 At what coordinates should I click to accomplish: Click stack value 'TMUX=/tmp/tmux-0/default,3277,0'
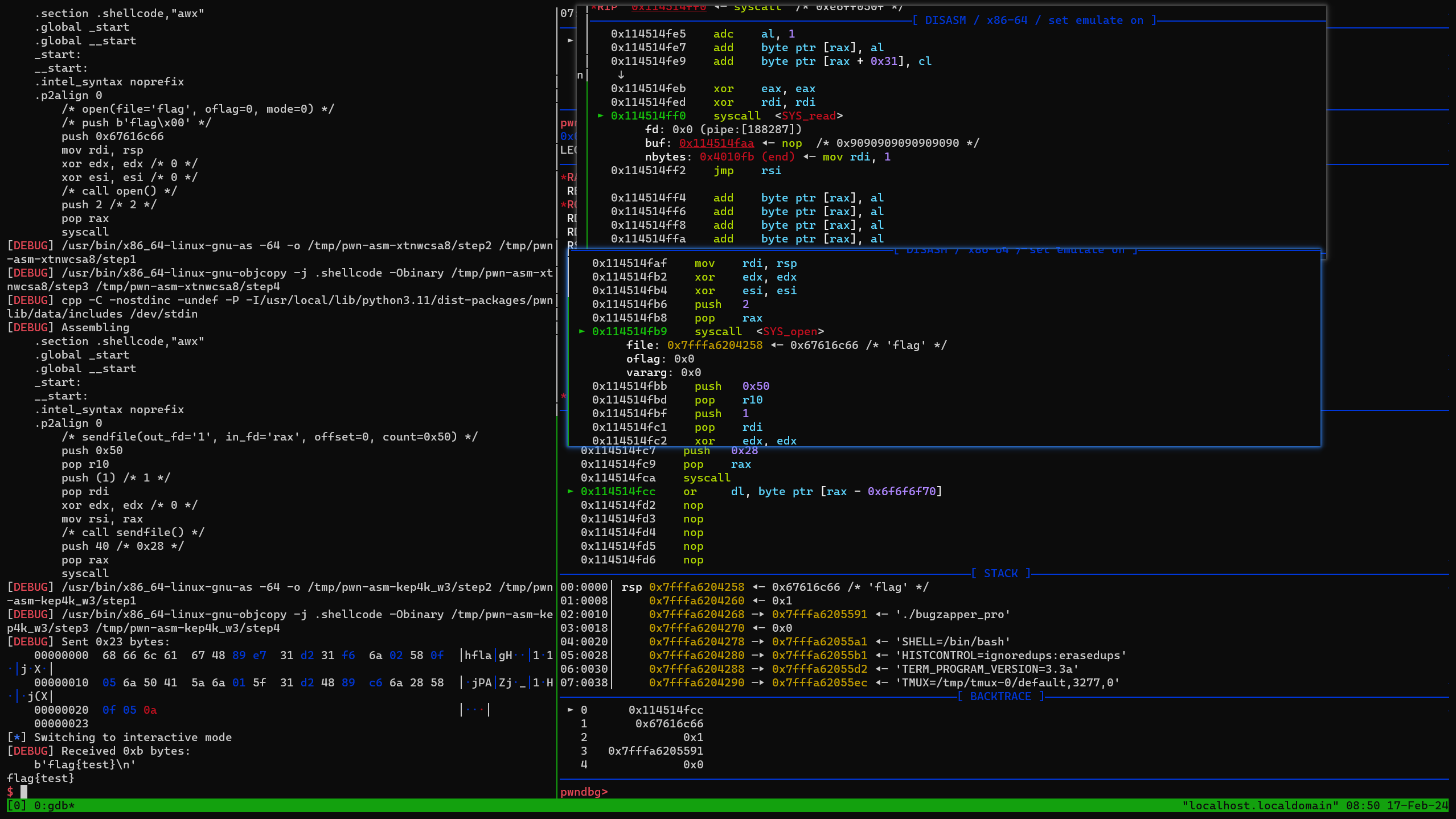[1008, 682]
